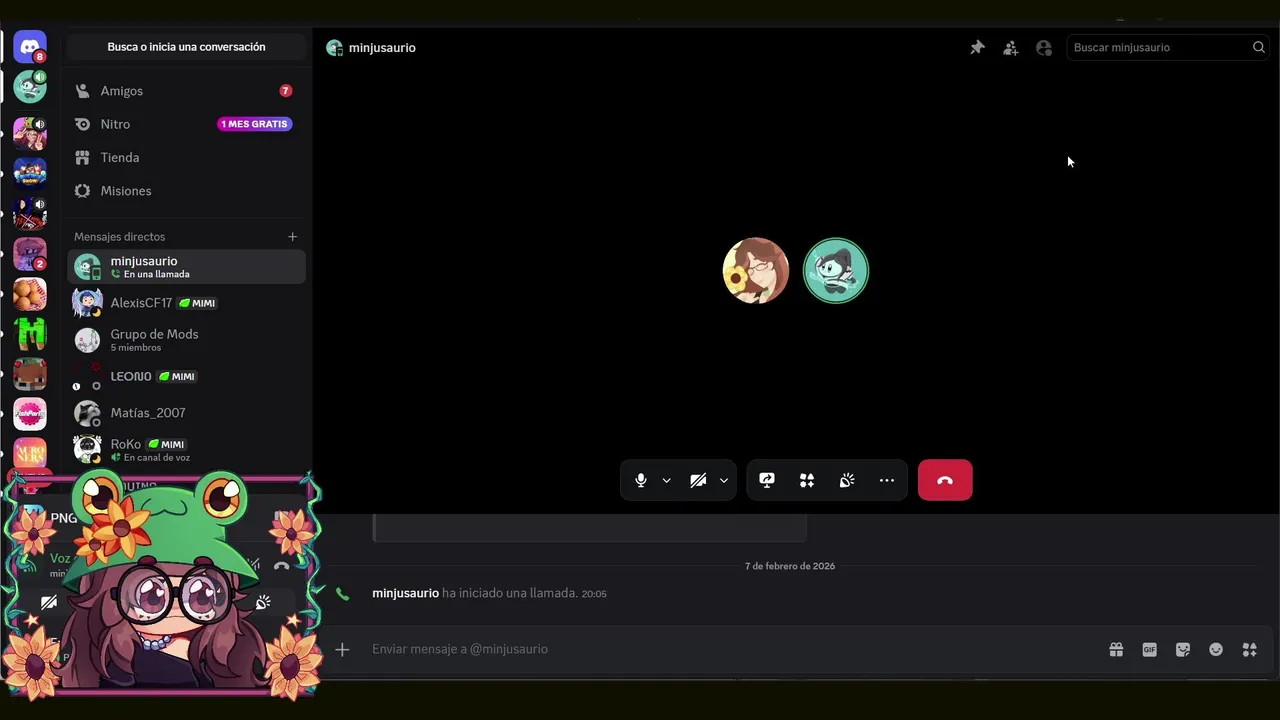This screenshot has width=1280, height=720.
Task: Open the GIF picker
Action: coord(1150,649)
